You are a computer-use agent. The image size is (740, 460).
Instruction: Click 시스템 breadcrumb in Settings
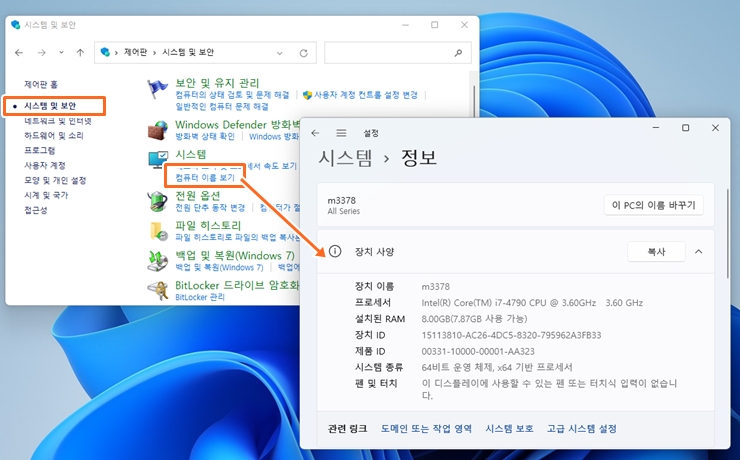click(x=345, y=158)
